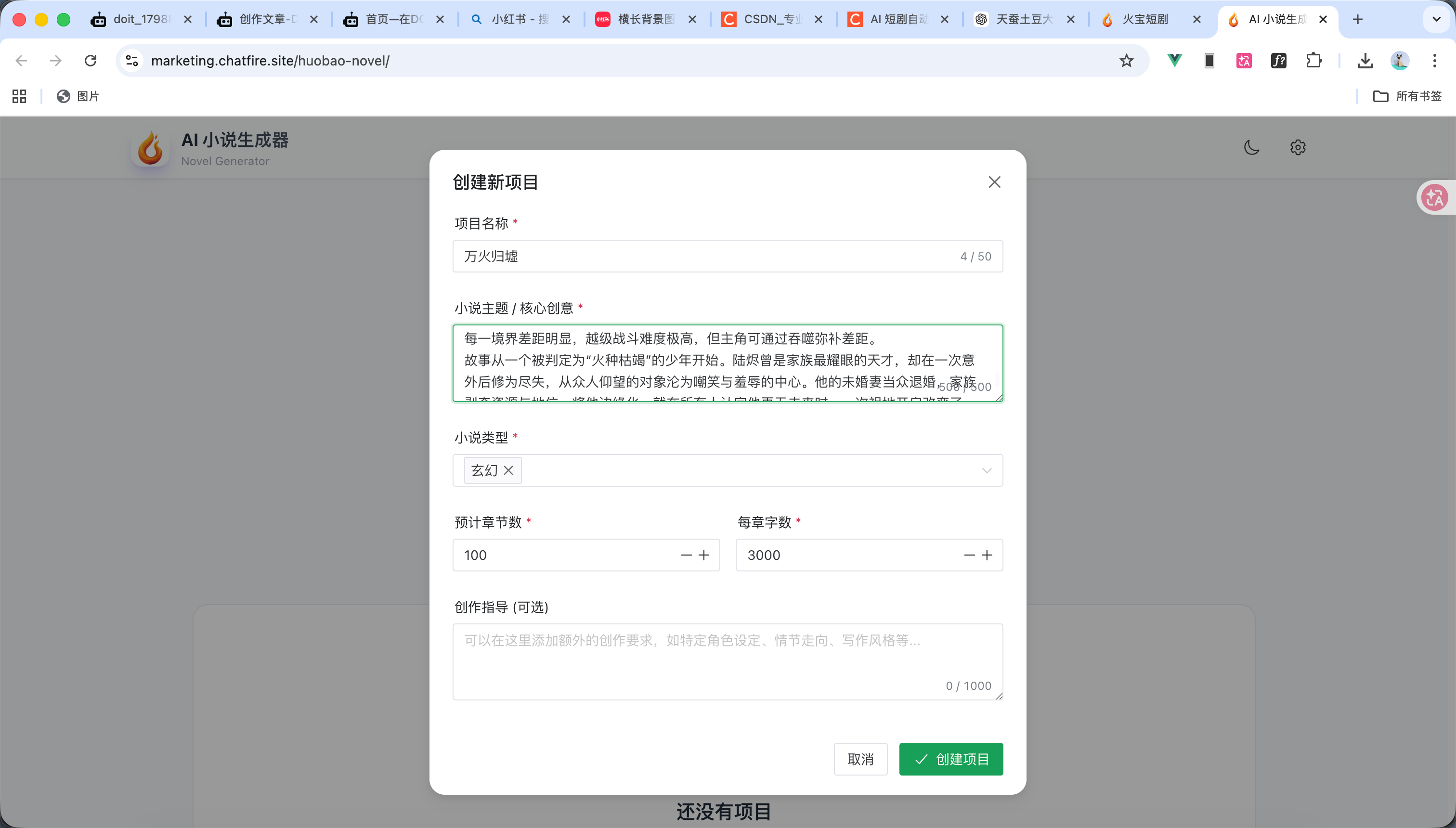The width and height of the screenshot is (1456, 828).
Task: Click the 创建项目 button
Action: (950, 759)
